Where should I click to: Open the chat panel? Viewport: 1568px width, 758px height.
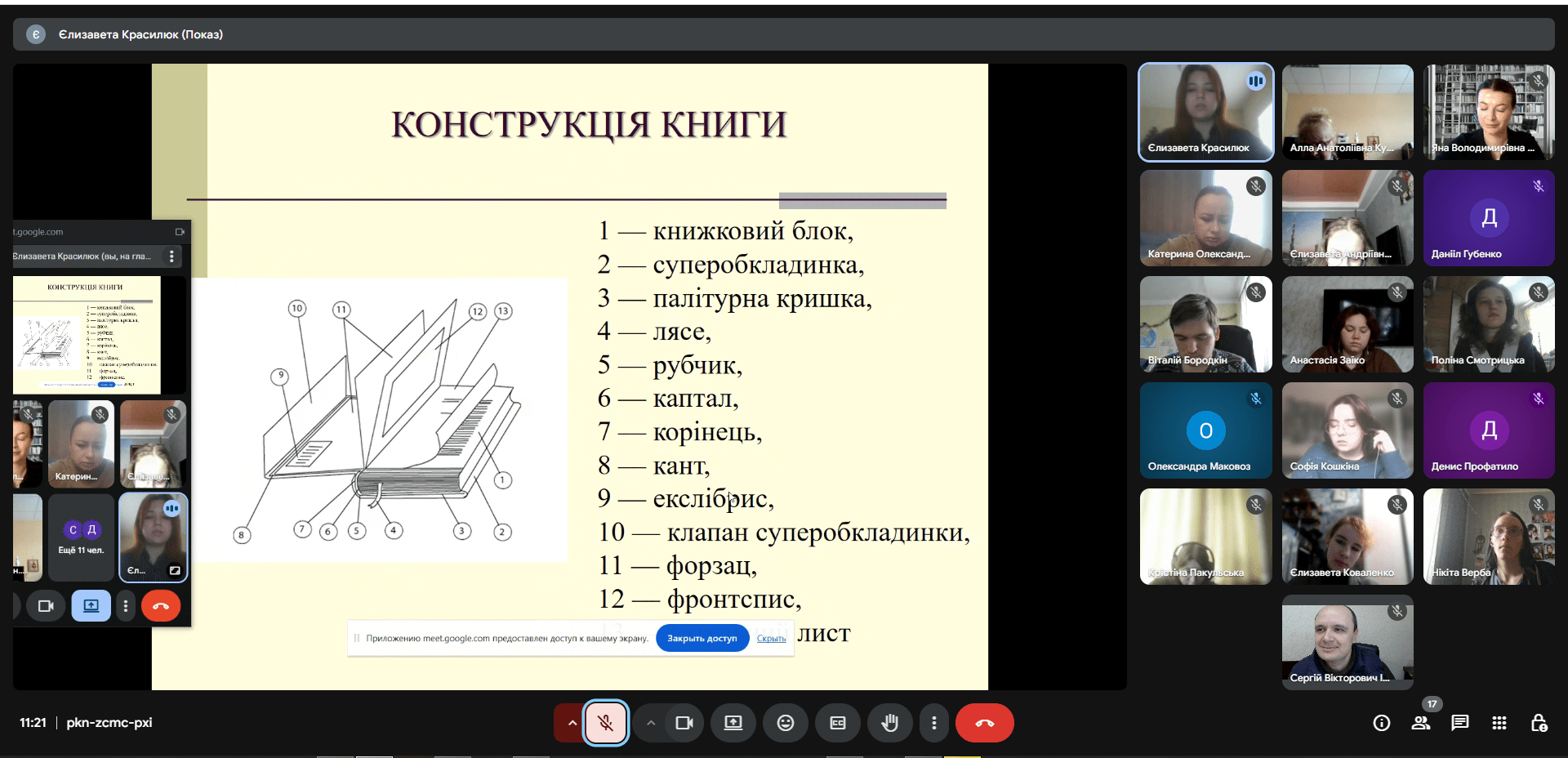1459,723
